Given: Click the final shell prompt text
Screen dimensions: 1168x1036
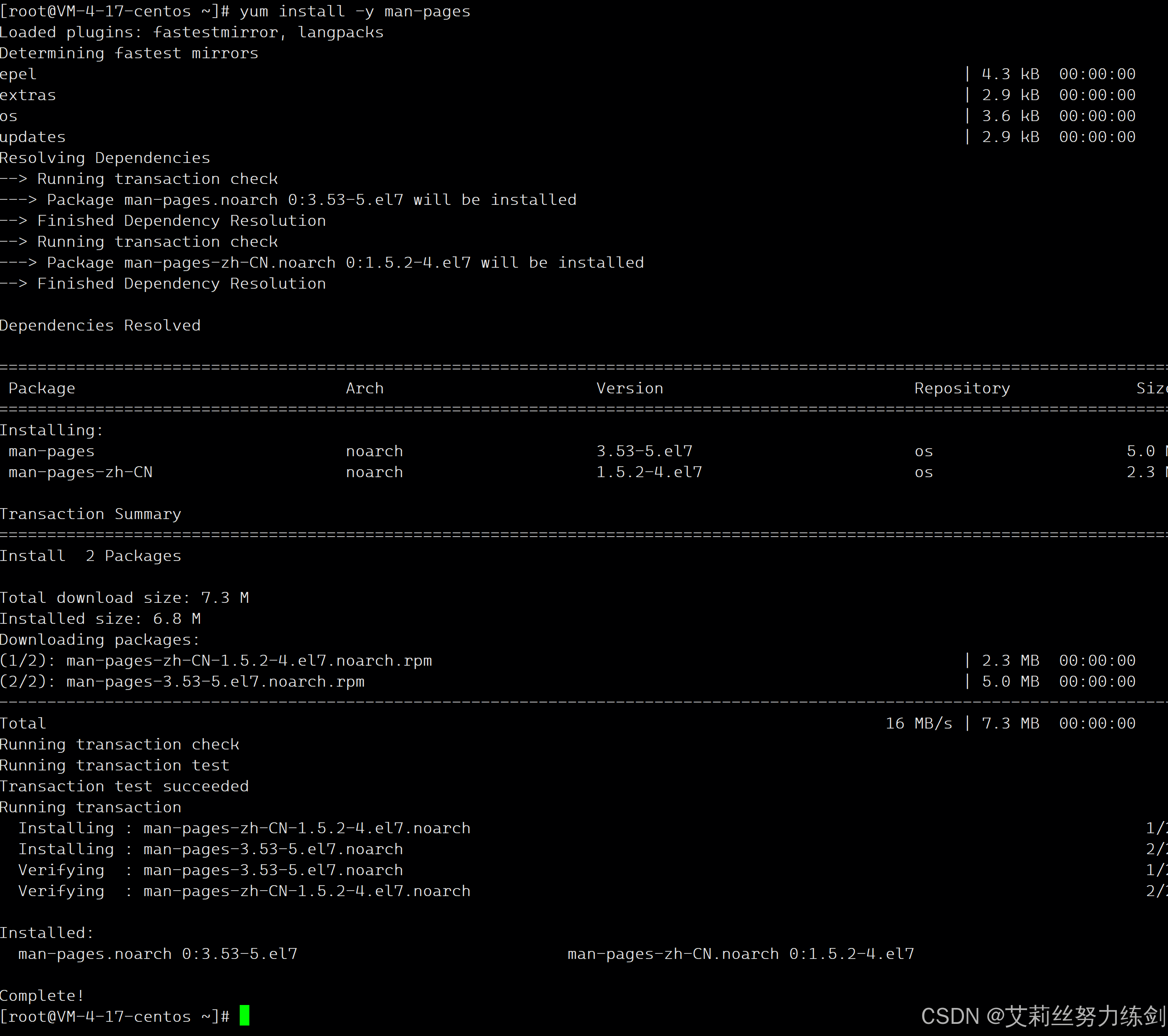Looking at the screenshot, I should coord(114,1017).
